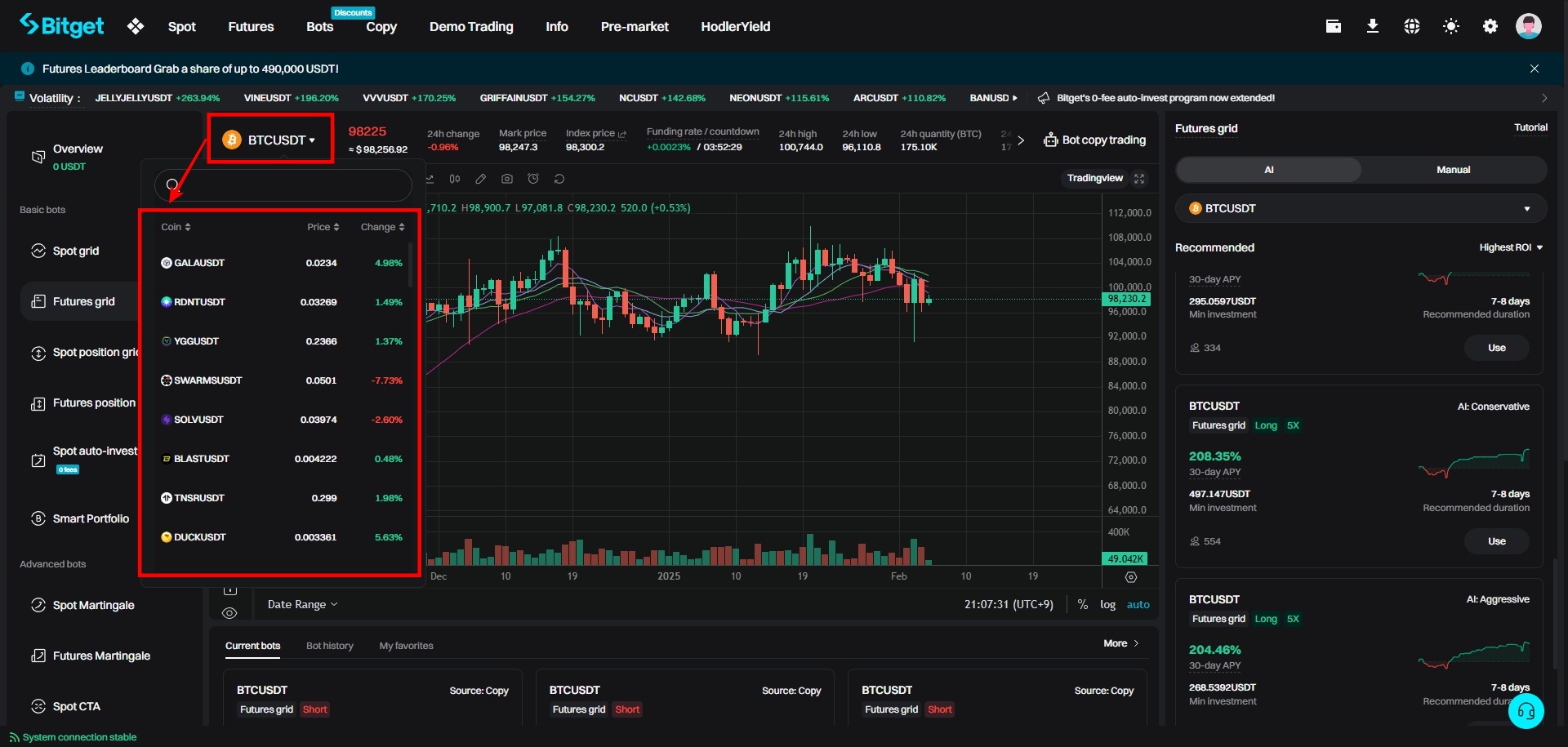This screenshot has height=747, width=1568.
Task: Click the chart refresh icon
Action: click(559, 179)
